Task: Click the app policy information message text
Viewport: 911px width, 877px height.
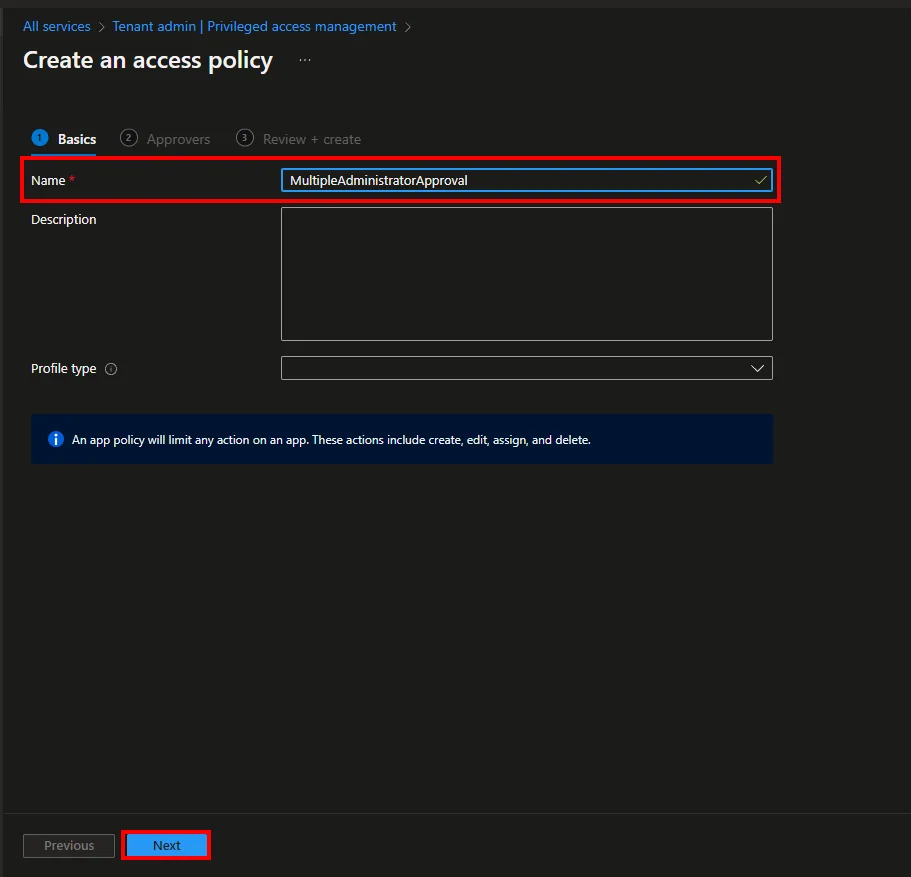Action: (331, 440)
